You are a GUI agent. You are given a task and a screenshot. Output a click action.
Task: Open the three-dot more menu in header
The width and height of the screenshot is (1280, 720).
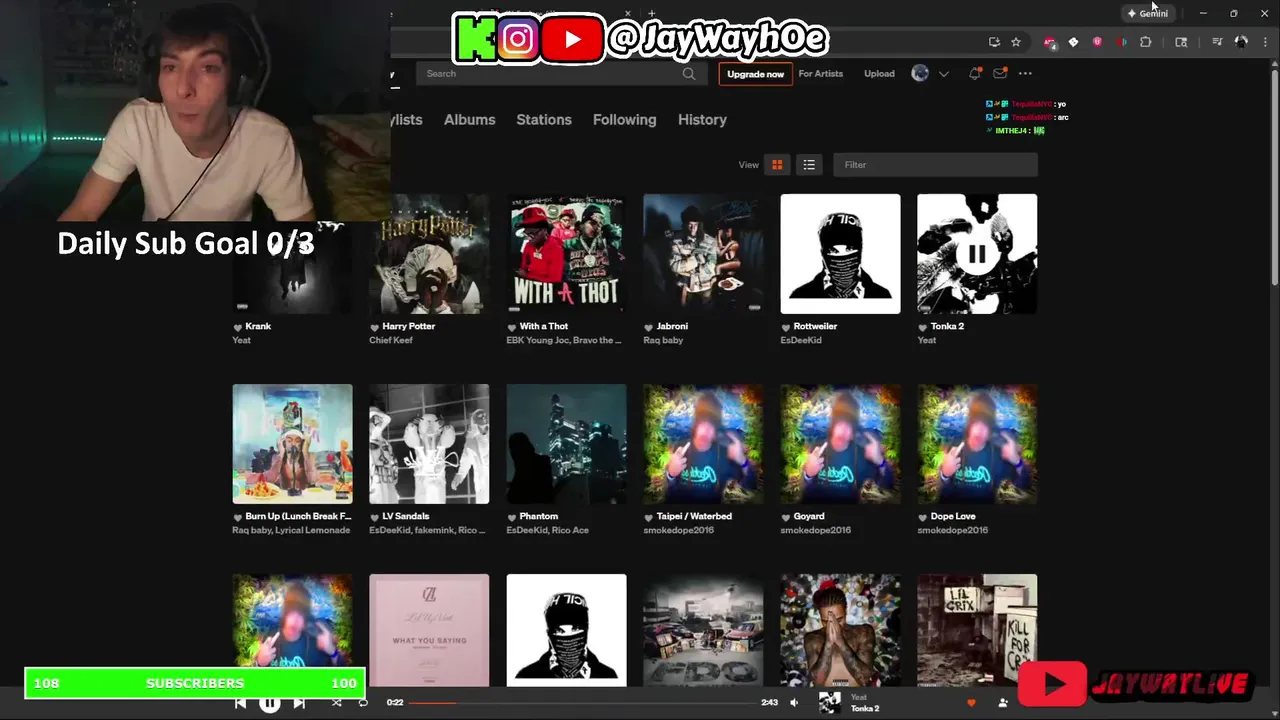pos(1024,74)
